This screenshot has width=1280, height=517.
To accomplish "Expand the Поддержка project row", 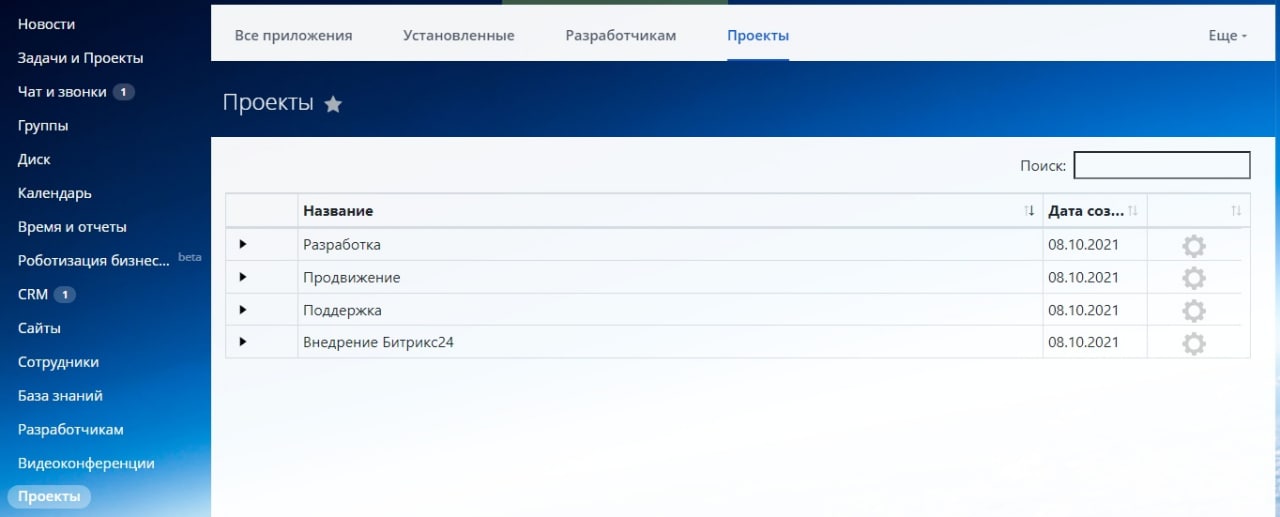I will tap(242, 310).
